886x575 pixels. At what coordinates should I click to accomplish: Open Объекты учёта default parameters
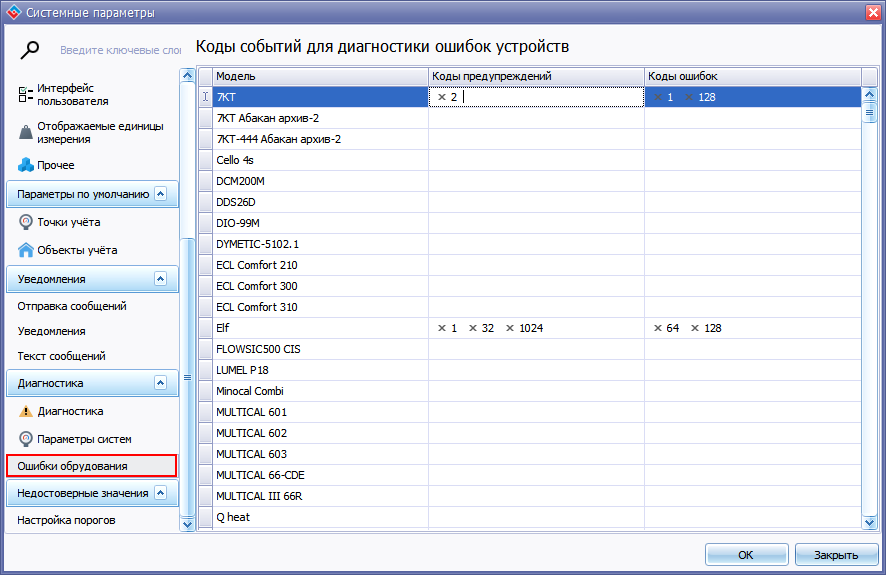click(77, 250)
